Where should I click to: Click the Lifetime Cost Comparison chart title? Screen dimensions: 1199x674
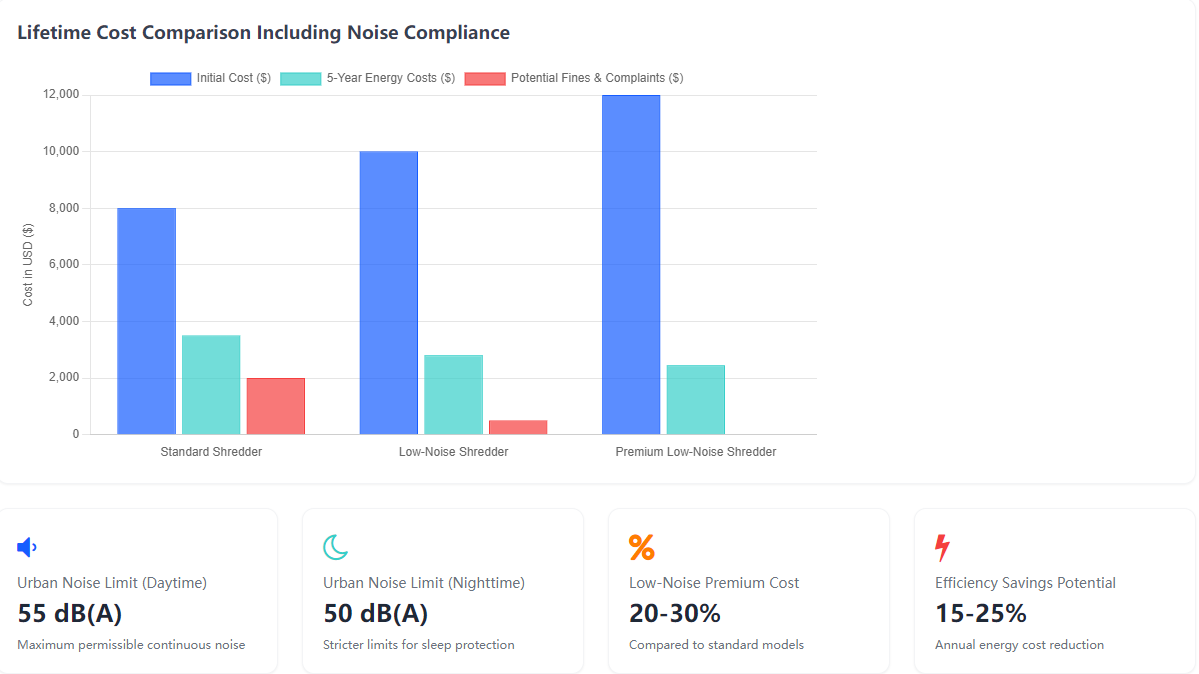(263, 33)
